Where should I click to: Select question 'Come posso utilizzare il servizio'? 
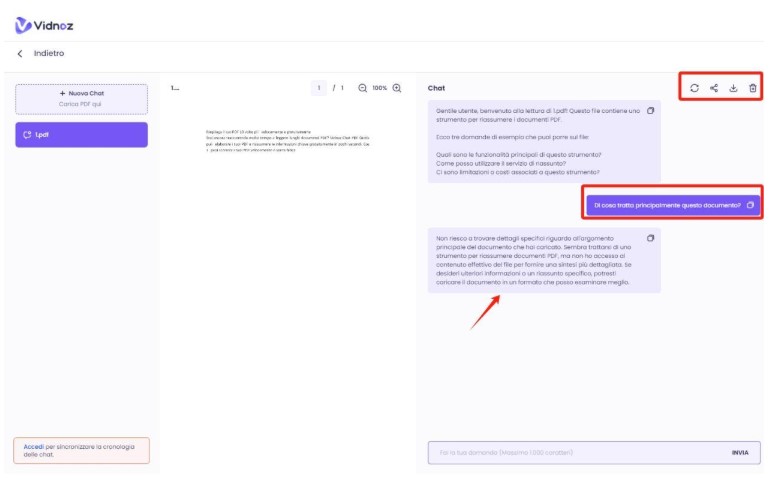point(501,163)
